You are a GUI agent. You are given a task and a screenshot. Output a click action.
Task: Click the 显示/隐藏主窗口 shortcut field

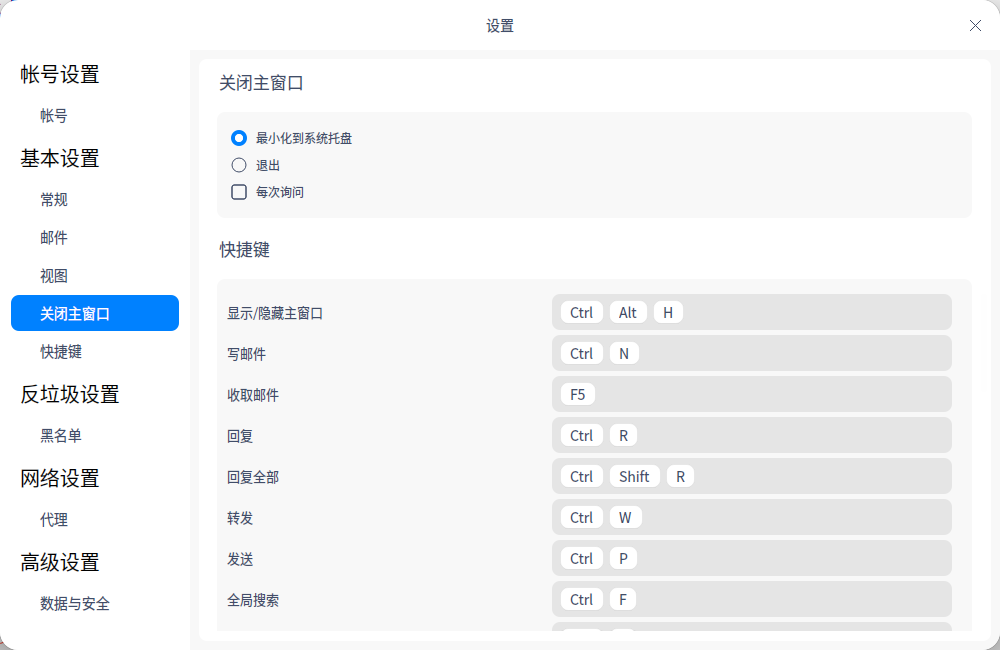[751, 312]
